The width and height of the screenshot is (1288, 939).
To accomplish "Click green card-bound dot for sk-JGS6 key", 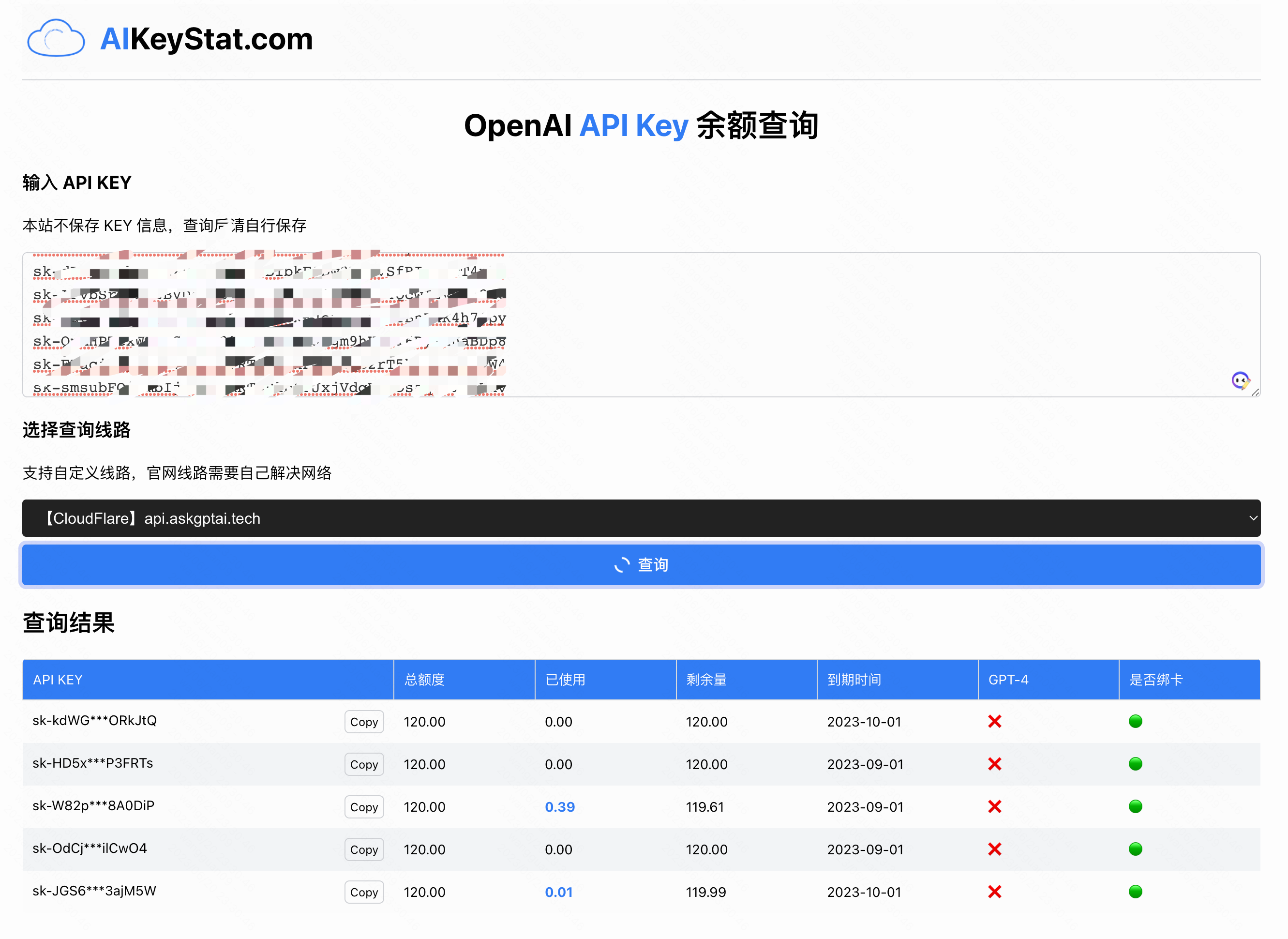I will click(1135, 892).
